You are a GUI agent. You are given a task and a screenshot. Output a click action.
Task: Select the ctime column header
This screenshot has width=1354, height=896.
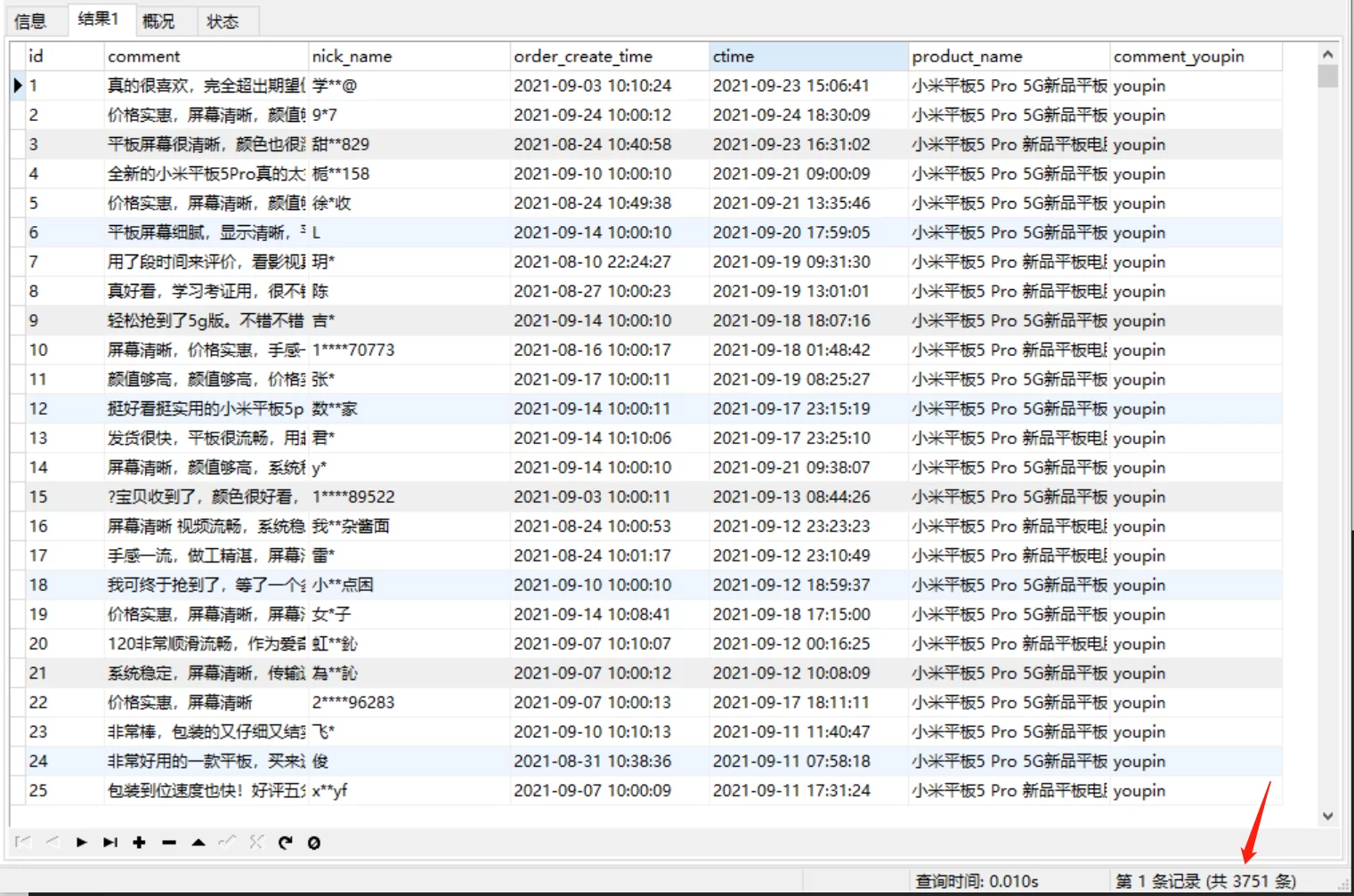[809, 56]
